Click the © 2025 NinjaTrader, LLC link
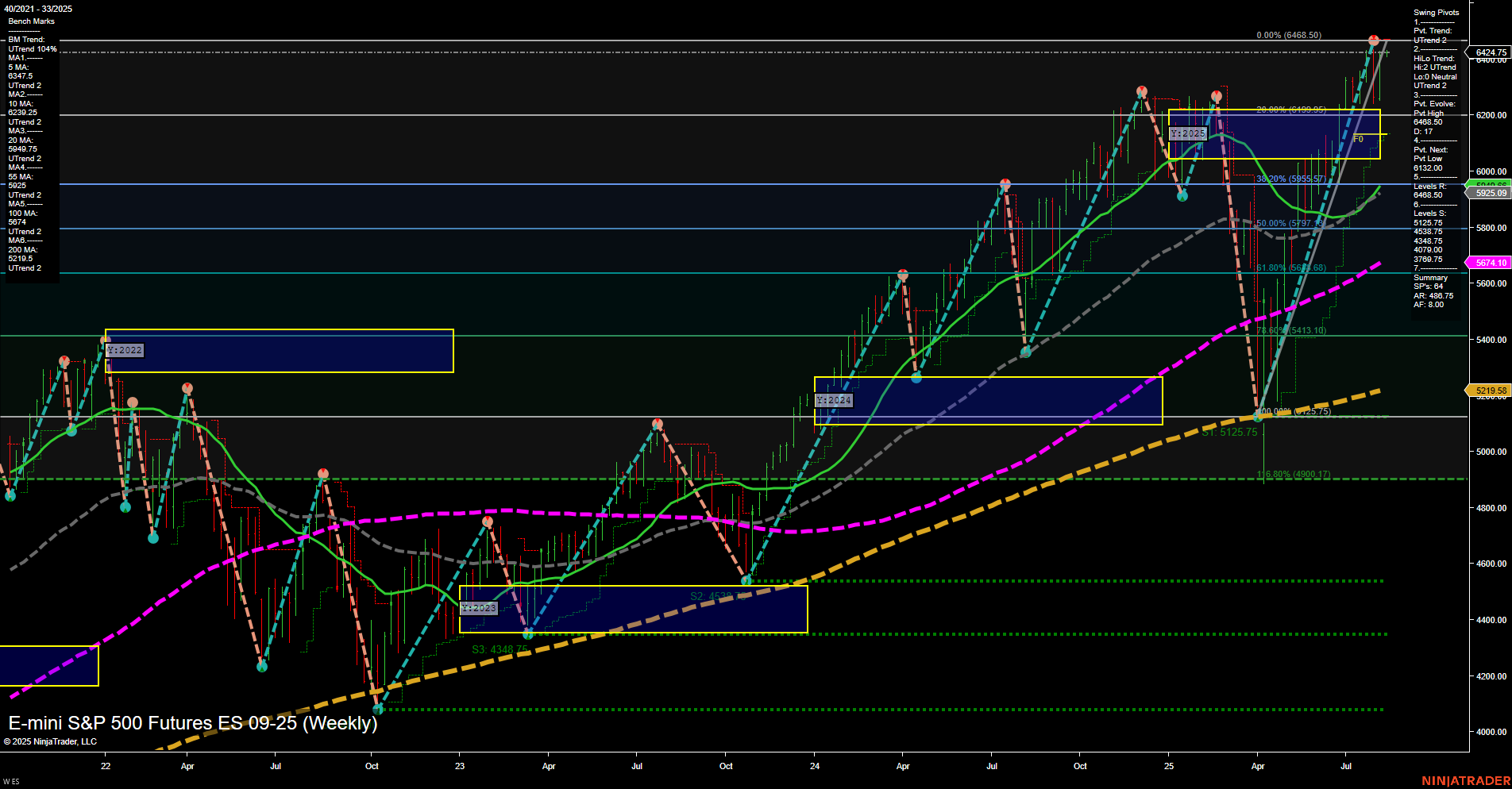Screen dimensions: 1512x789 coord(51,741)
